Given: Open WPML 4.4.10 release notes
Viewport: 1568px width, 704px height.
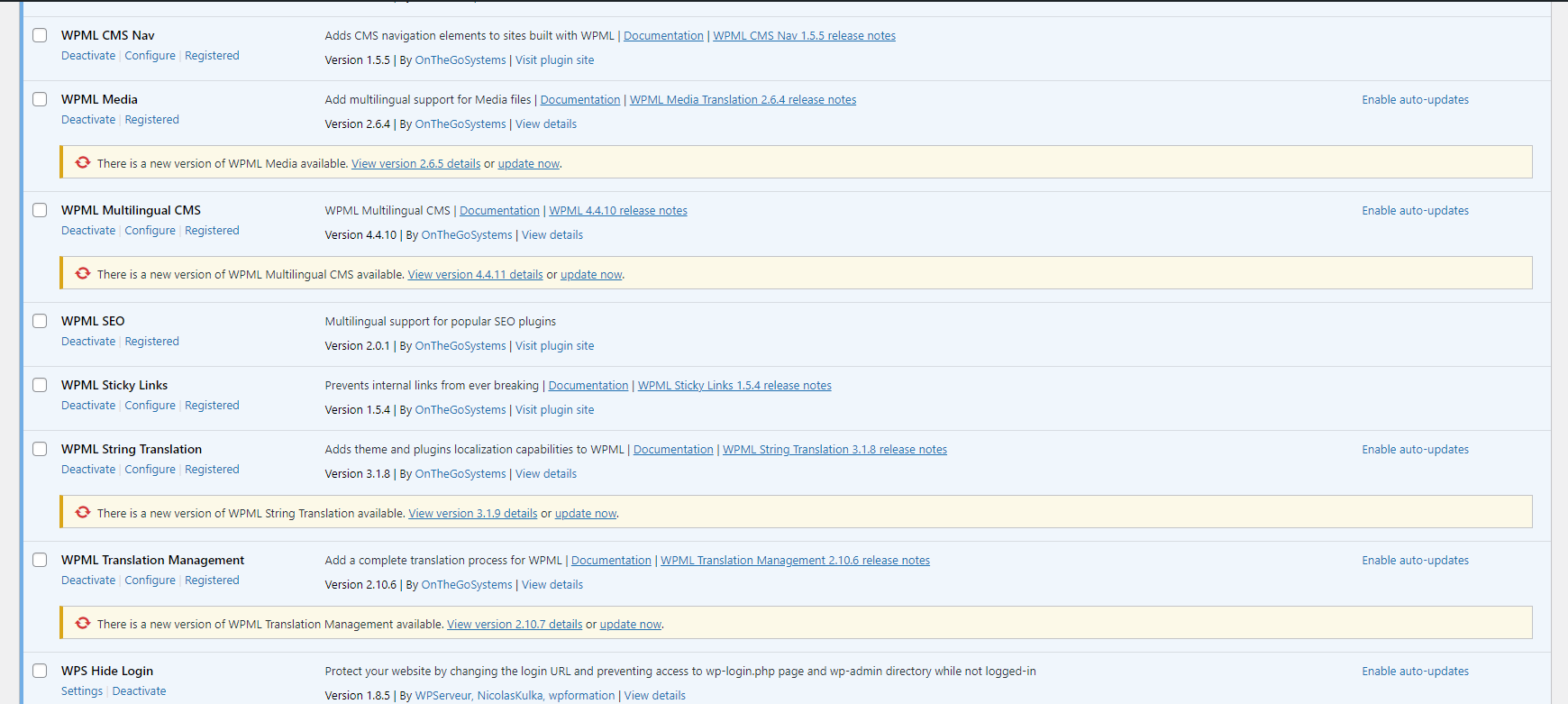Looking at the screenshot, I should (618, 211).
